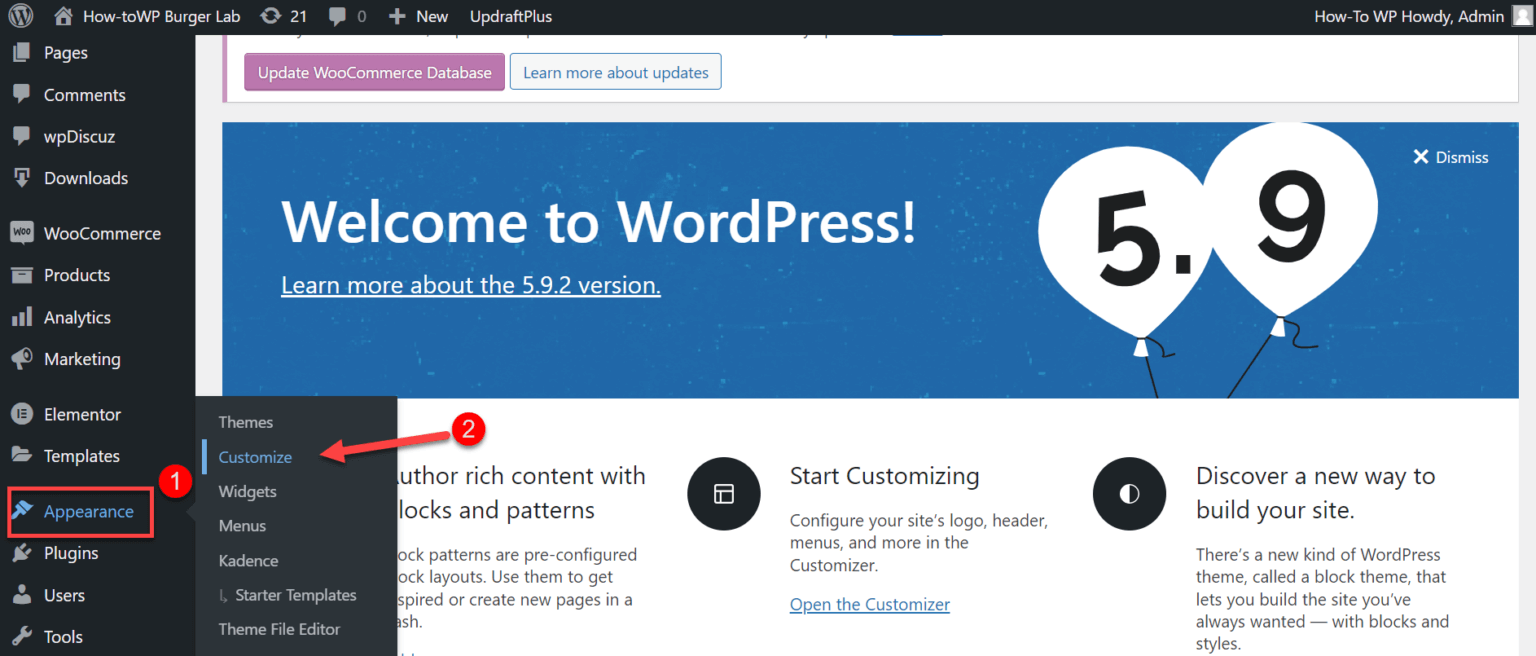Click the 5.9 balloons graphic

[1208, 260]
